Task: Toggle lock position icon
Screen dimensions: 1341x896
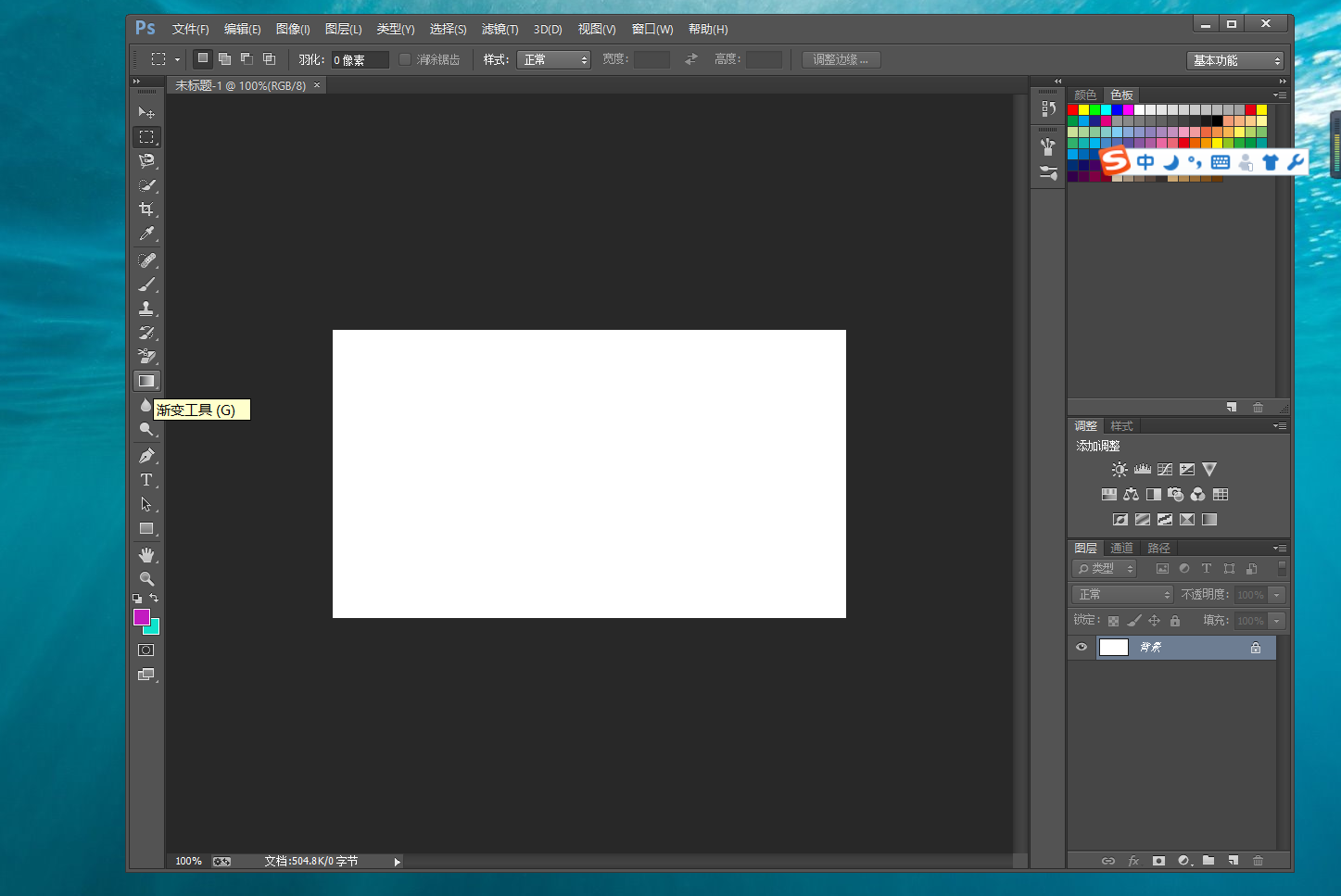Action: (1154, 621)
